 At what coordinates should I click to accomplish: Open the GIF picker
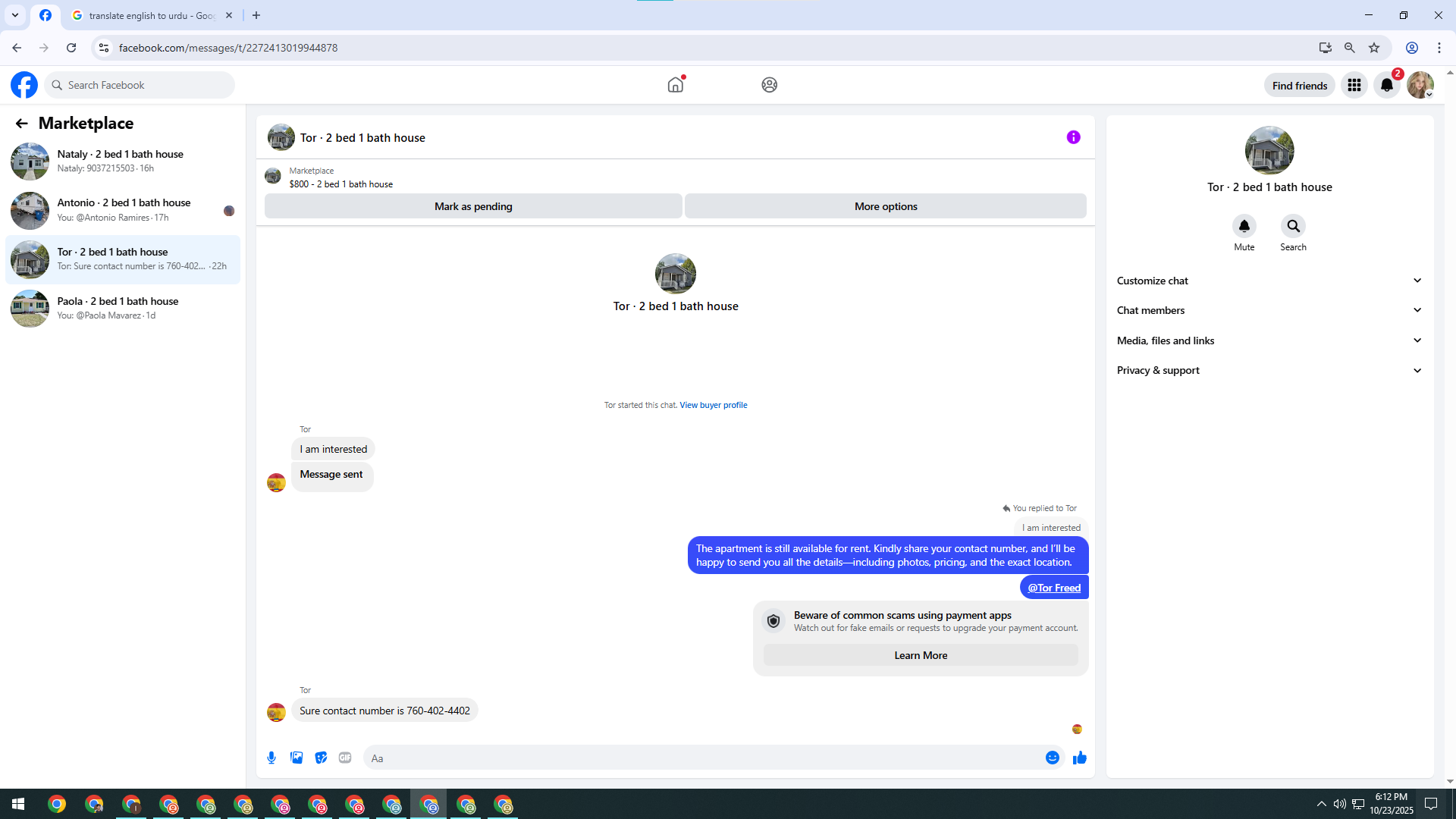tap(345, 758)
